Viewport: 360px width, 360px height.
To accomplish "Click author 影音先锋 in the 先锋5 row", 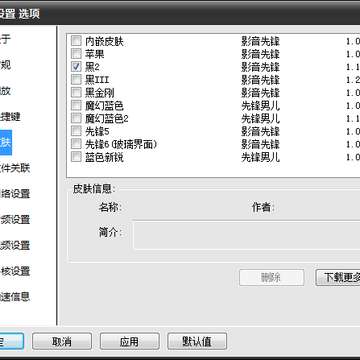I will click(x=260, y=131).
